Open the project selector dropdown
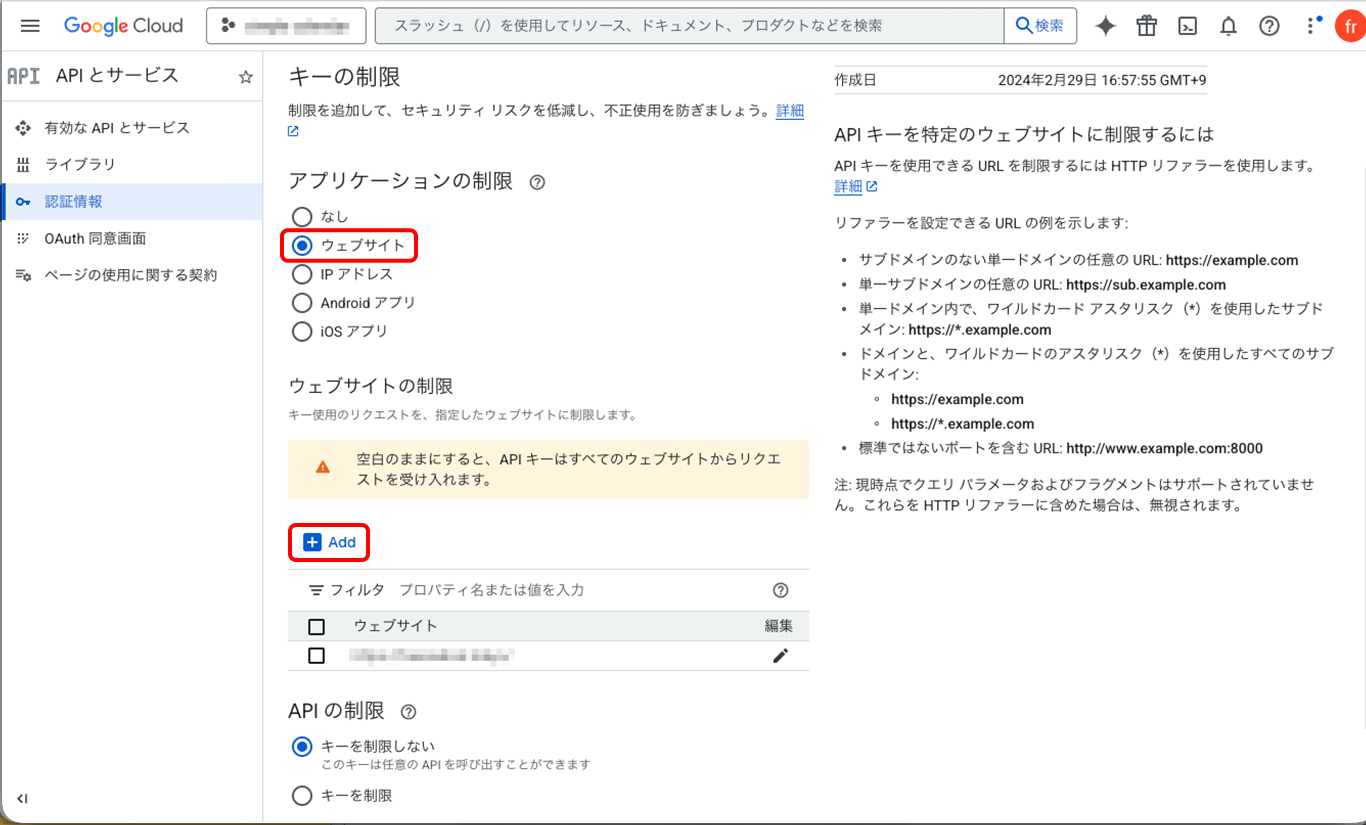 coord(286,26)
